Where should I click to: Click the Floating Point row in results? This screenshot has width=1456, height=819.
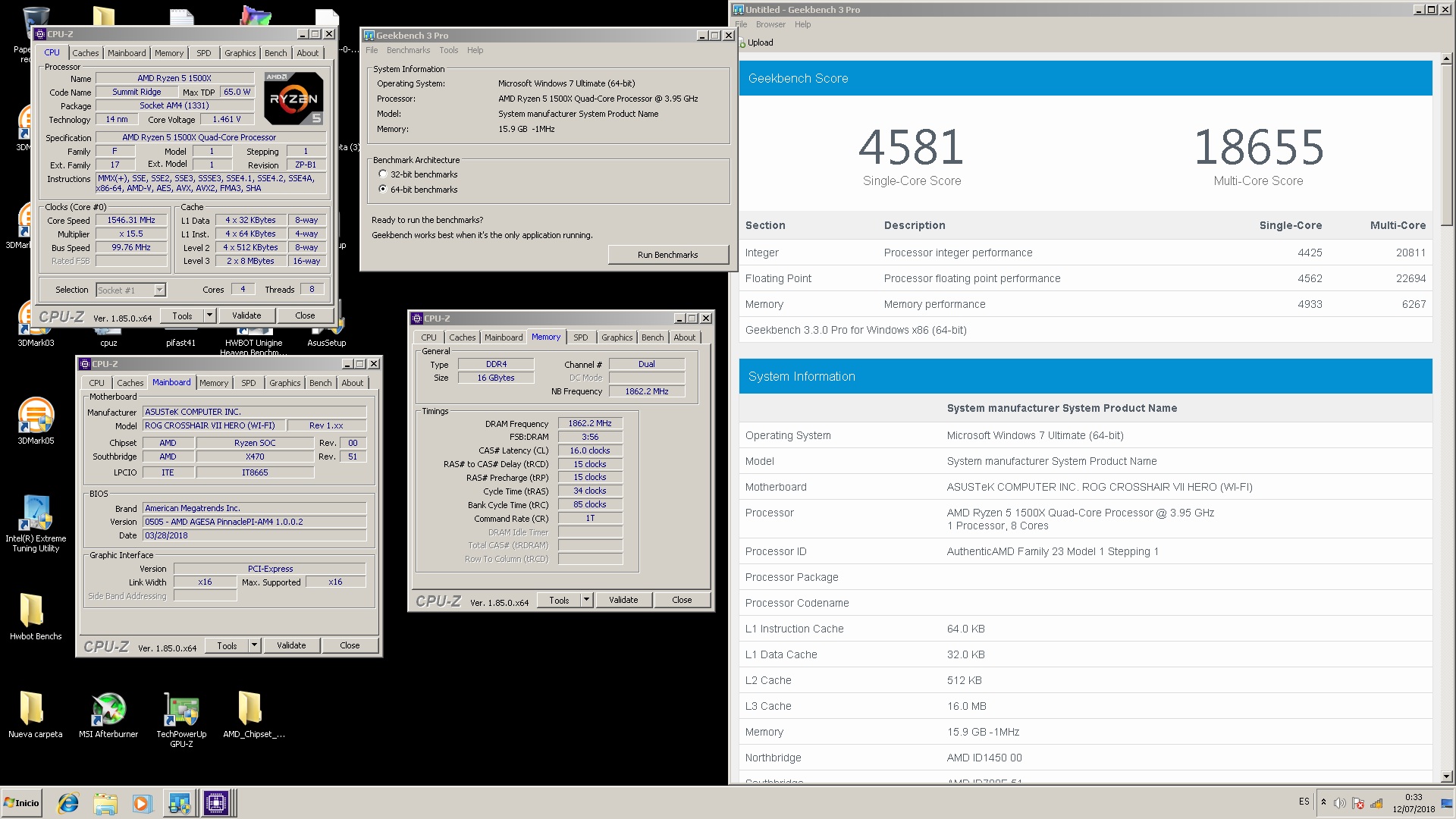click(1085, 278)
